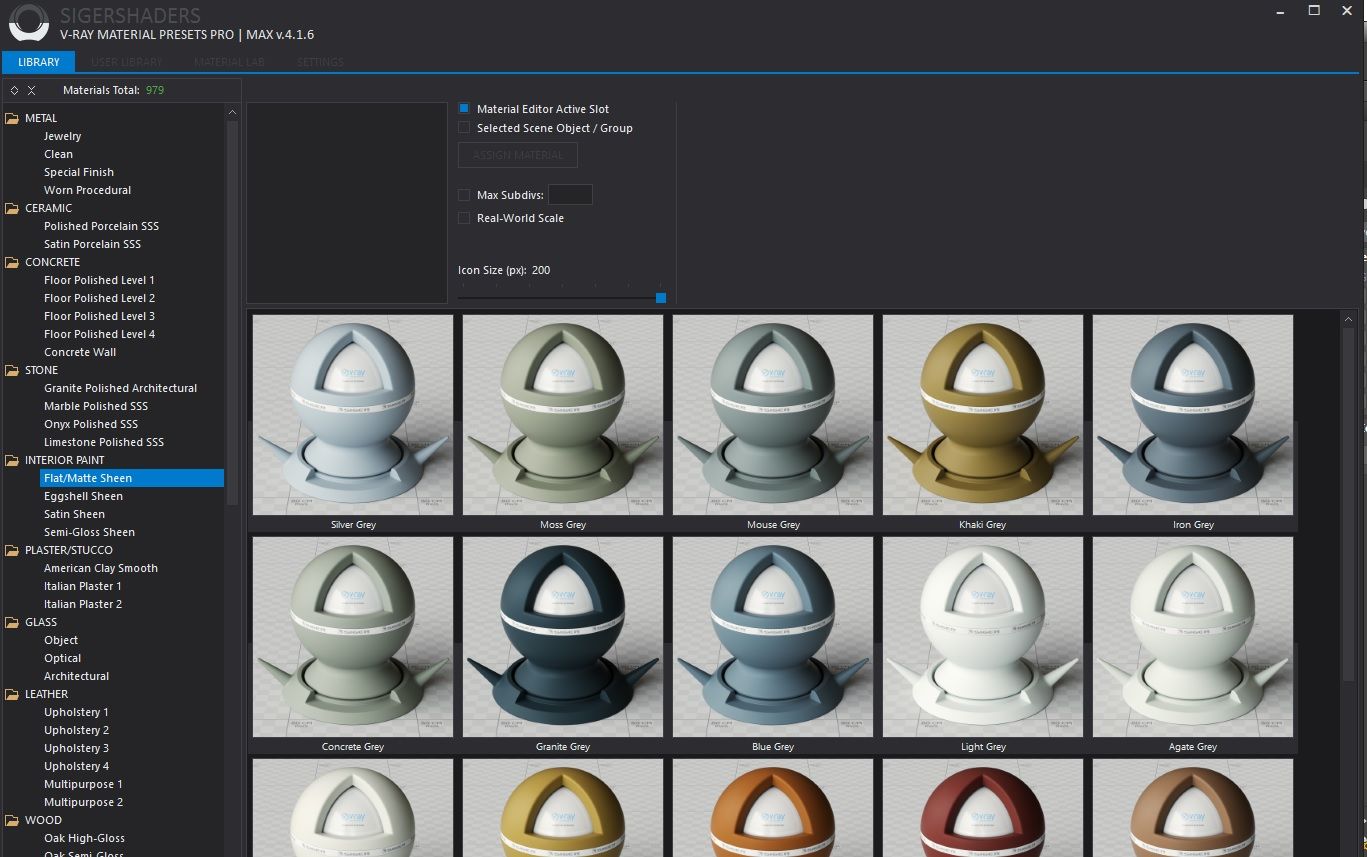The height and width of the screenshot is (857, 1367).
Task: Open Floor Polished Level 1
Action: tap(99, 280)
